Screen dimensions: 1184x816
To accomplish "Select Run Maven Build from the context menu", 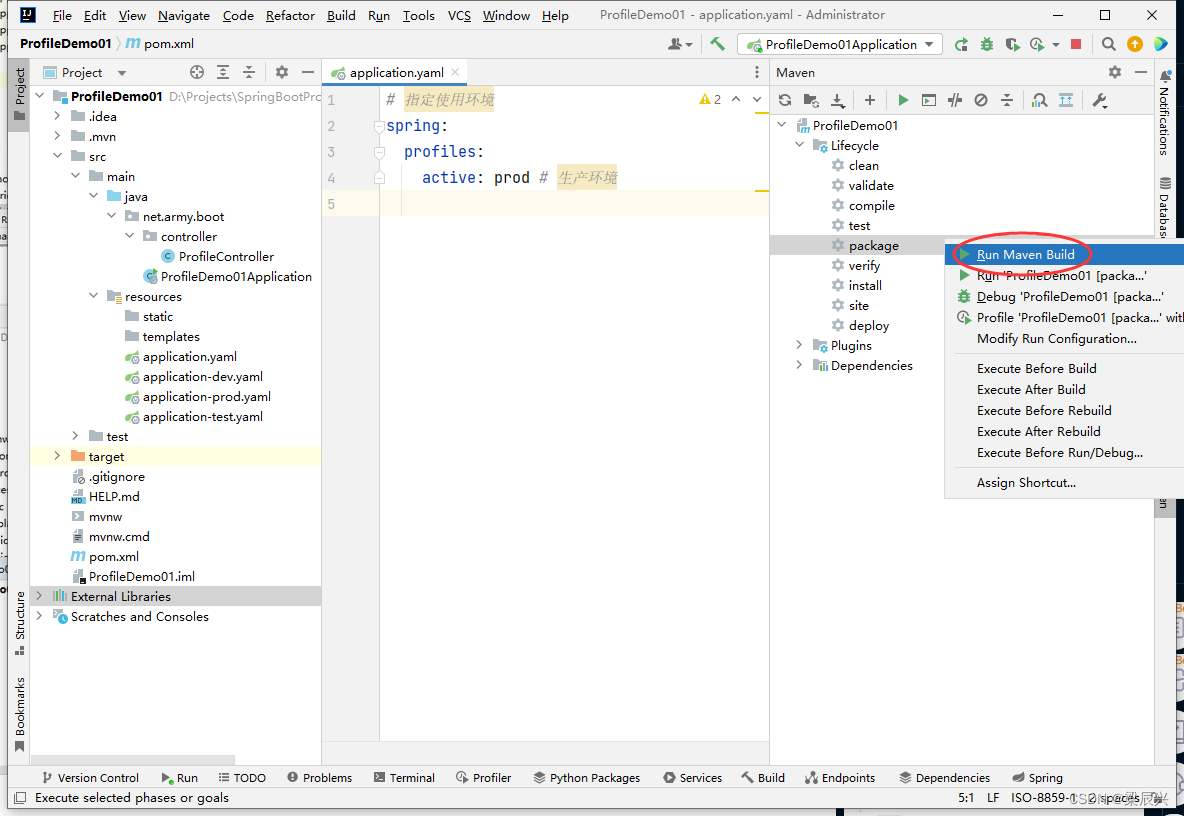I will 1065,254.
